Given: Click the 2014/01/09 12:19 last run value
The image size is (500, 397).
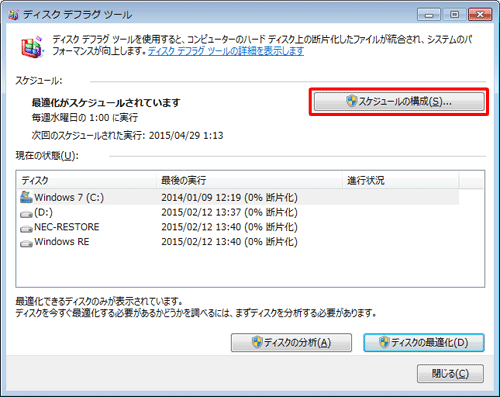Looking at the screenshot, I should tap(201, 197).
